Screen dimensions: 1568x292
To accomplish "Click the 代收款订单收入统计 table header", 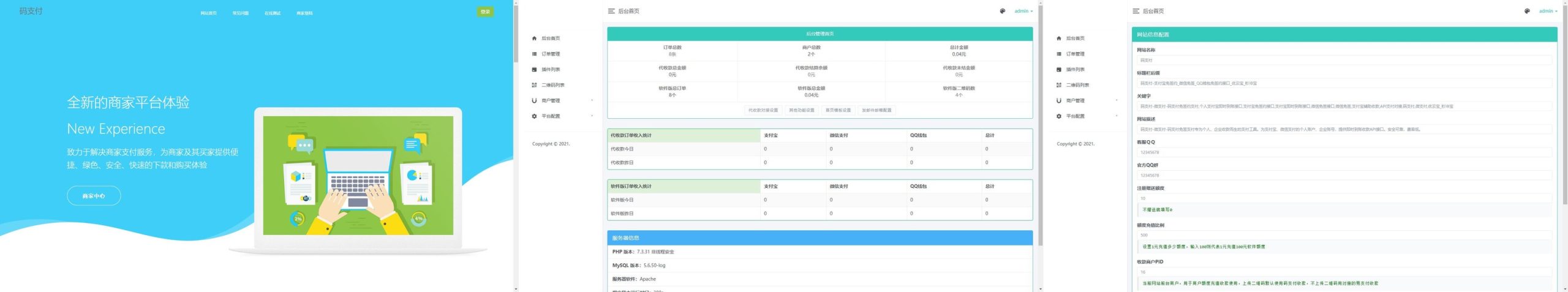I will click(x=684, y=135).
